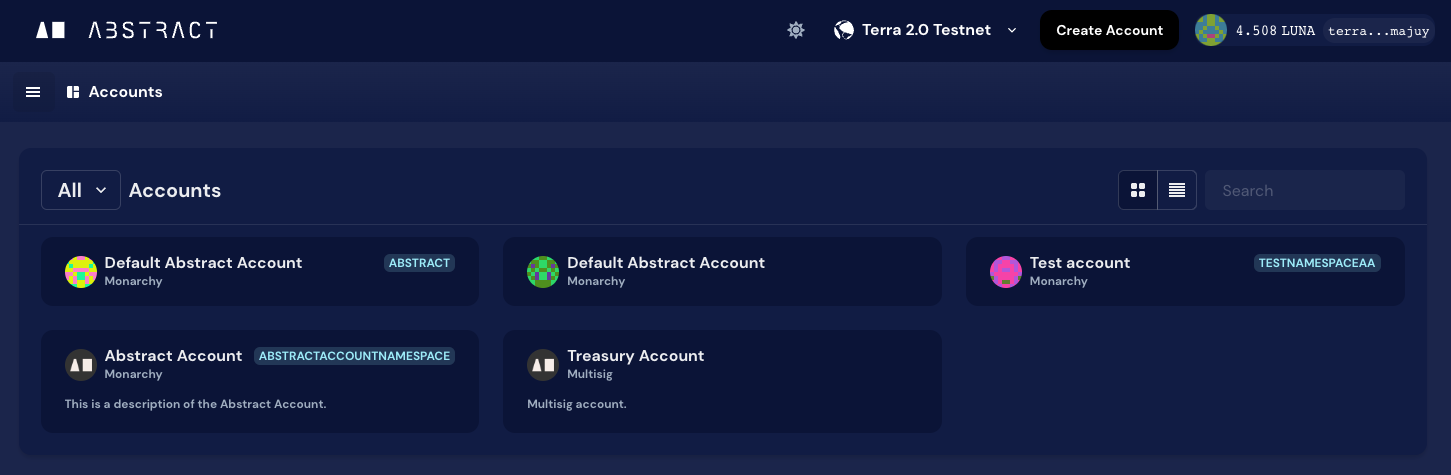
Task: Click the terra...majuy wallet address
Action: point(1380,31)
